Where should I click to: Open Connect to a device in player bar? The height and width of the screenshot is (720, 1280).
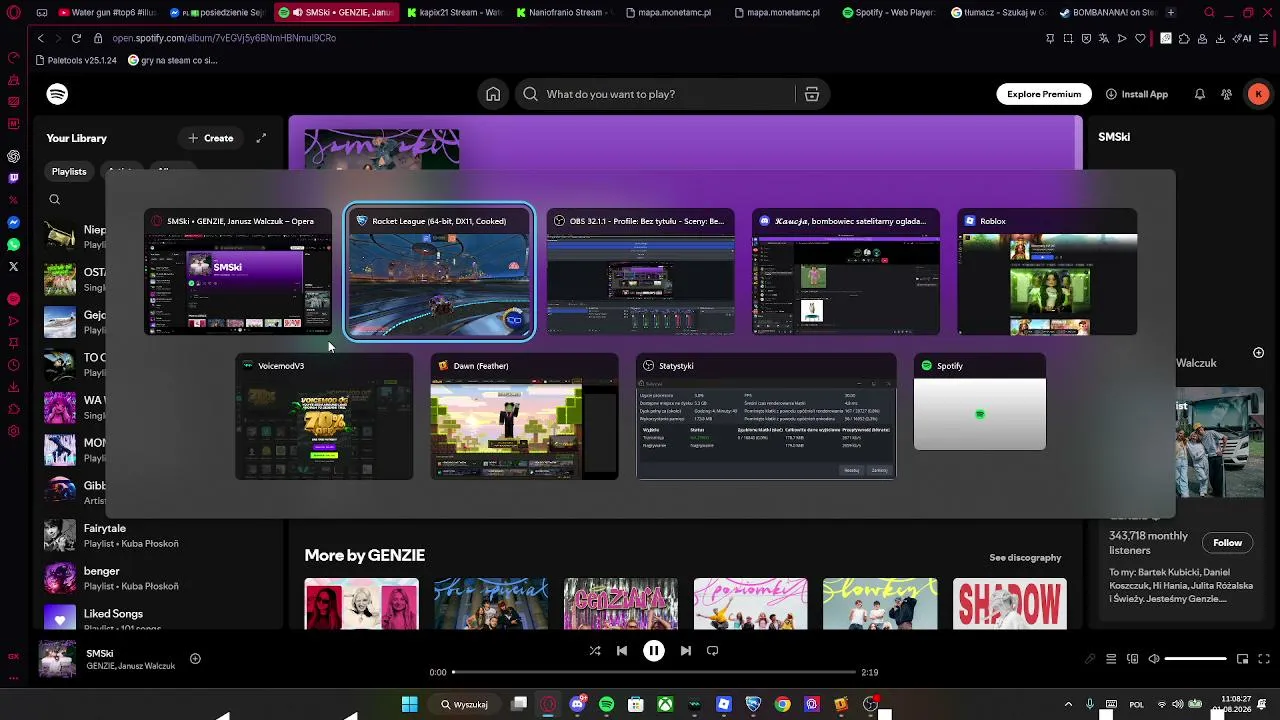(1133, 659)
